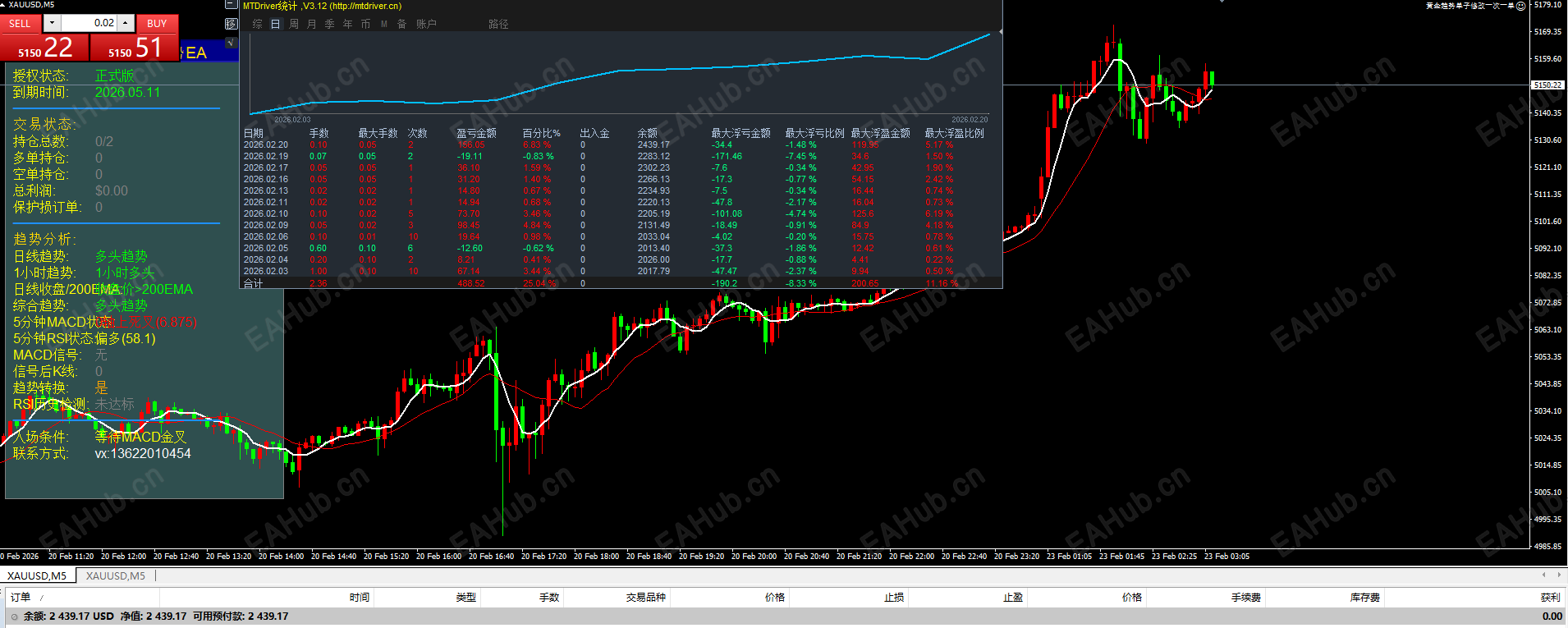Click the 入场条件 value 等待MACD金叉

(x=140, y=437)
